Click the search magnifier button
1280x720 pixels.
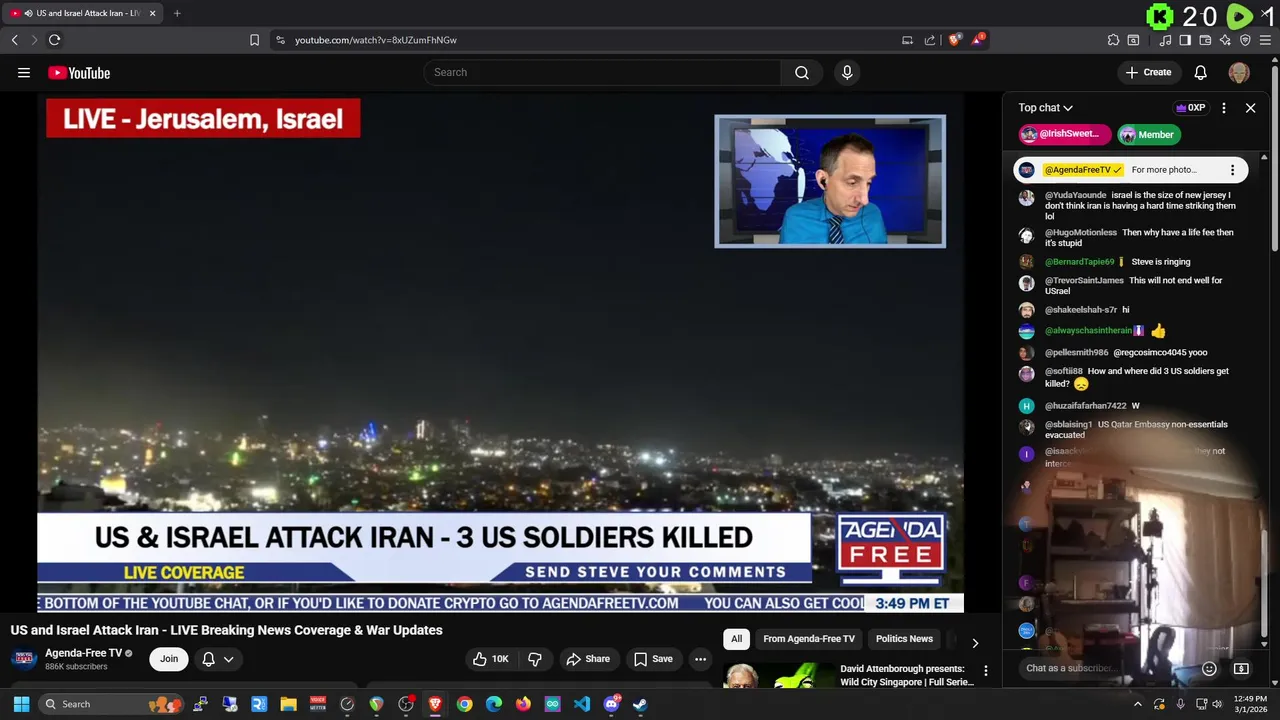click(x=802, y=72)
